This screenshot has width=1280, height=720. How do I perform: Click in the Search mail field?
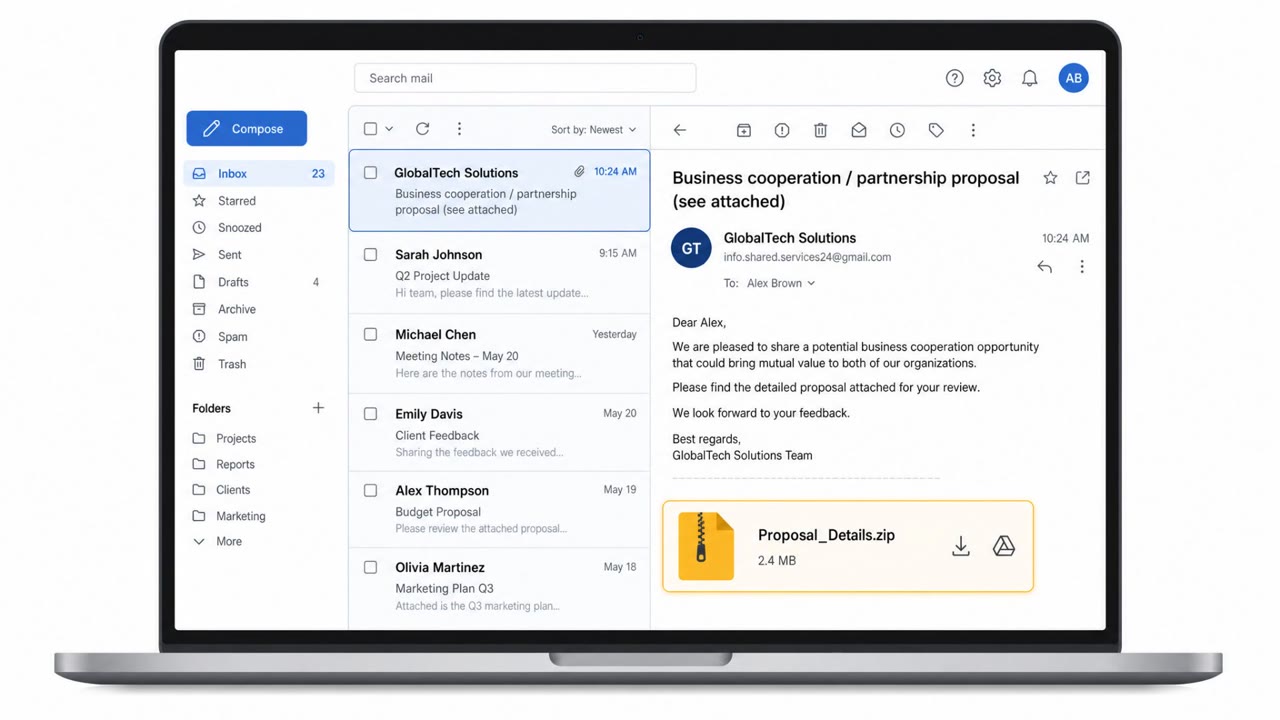[x=525, y=78]
